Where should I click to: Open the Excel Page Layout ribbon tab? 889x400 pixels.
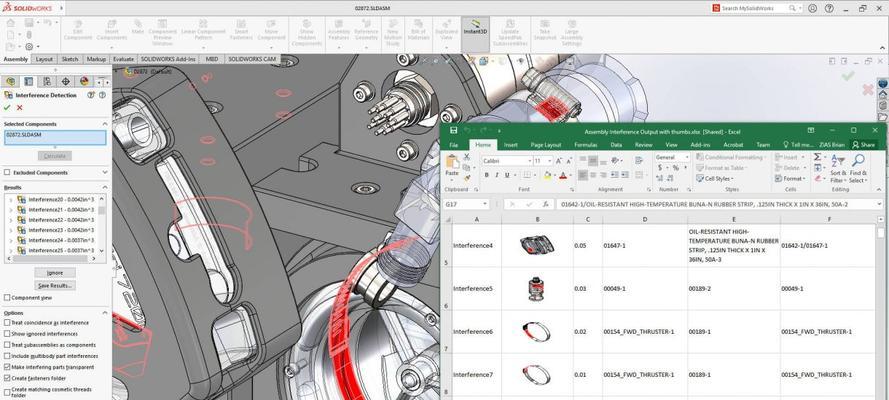click(545, 145)
